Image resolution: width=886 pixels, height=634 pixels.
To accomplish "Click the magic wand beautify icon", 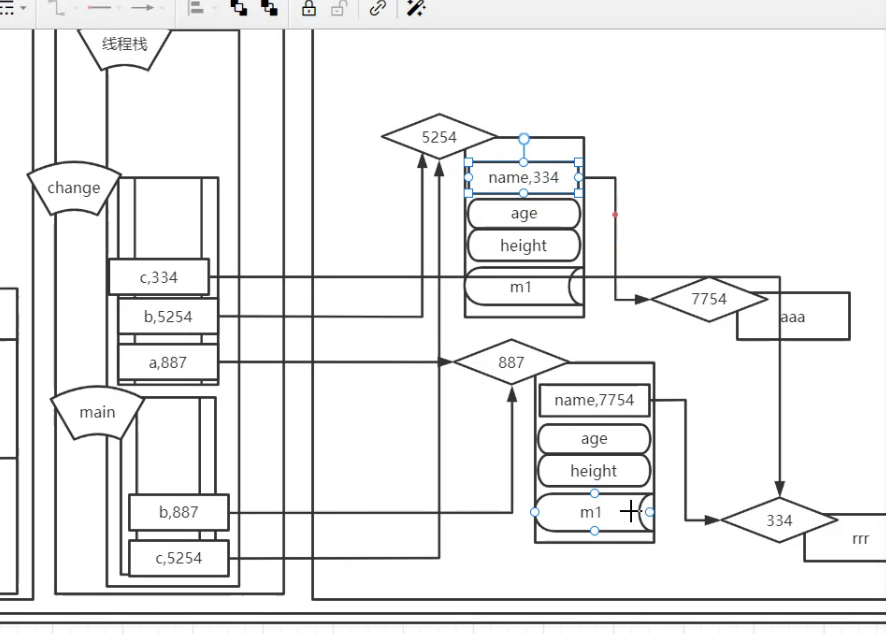I will (x=415, y=8).
